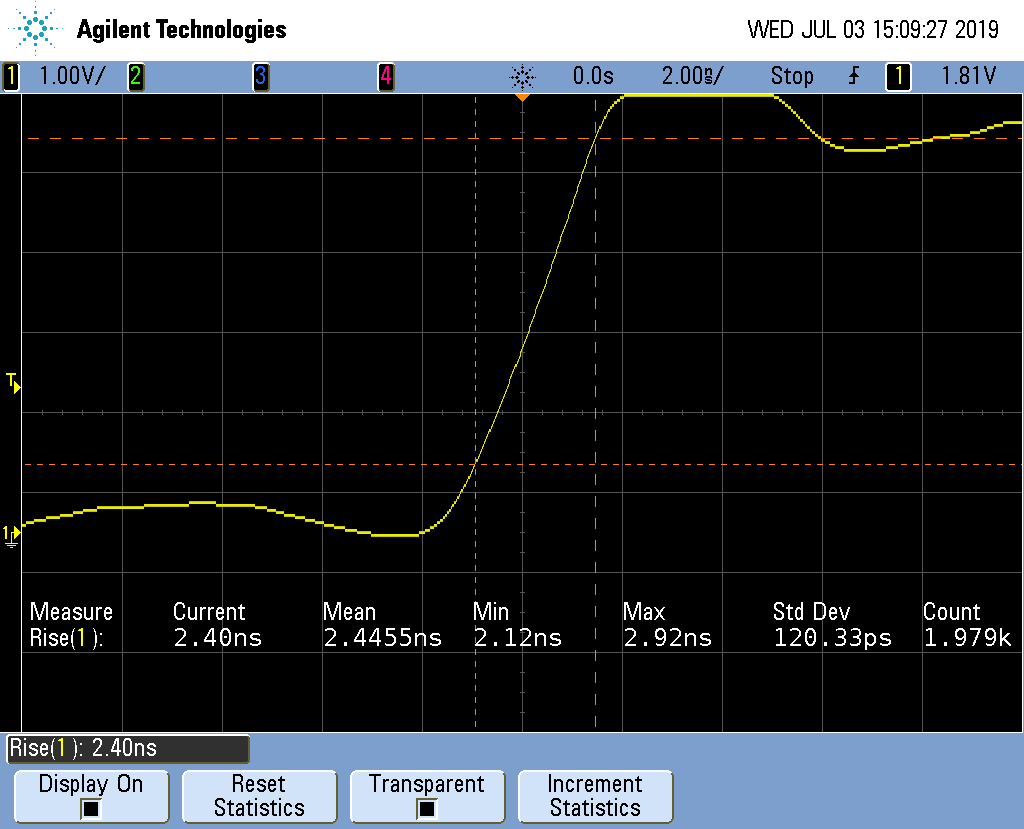Select the channel 4 pink badge

[x=385, y=76]
